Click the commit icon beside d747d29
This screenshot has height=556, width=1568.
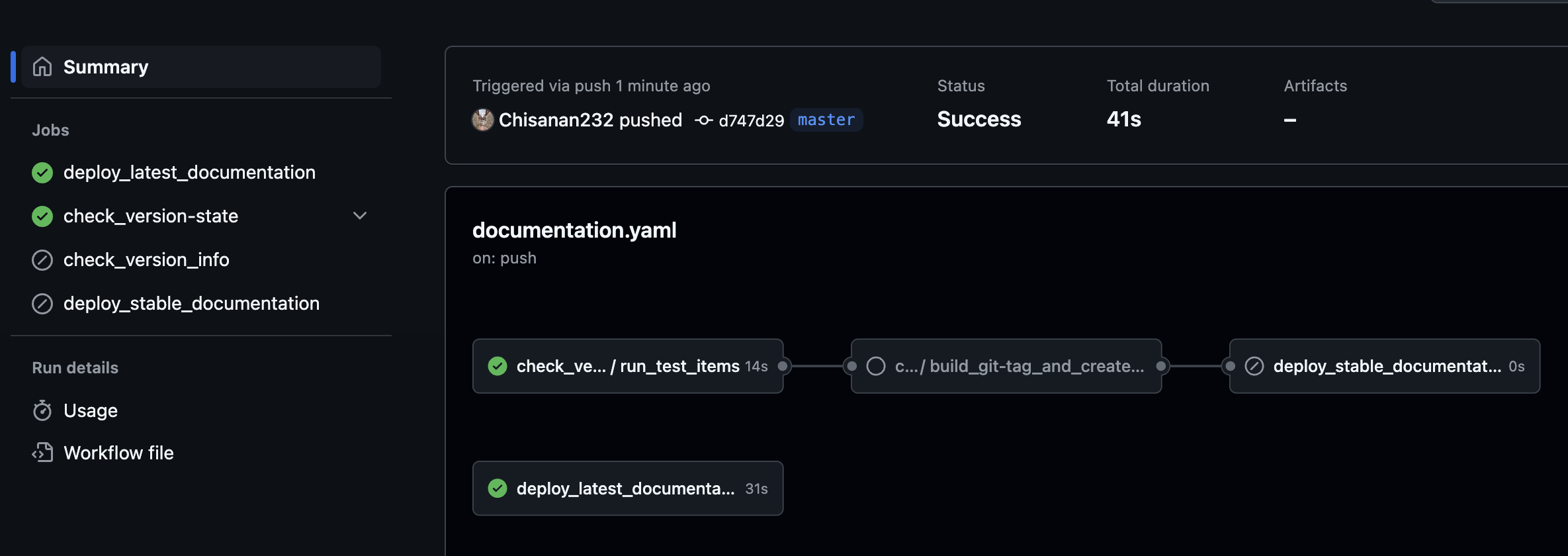tap(704, 120)
